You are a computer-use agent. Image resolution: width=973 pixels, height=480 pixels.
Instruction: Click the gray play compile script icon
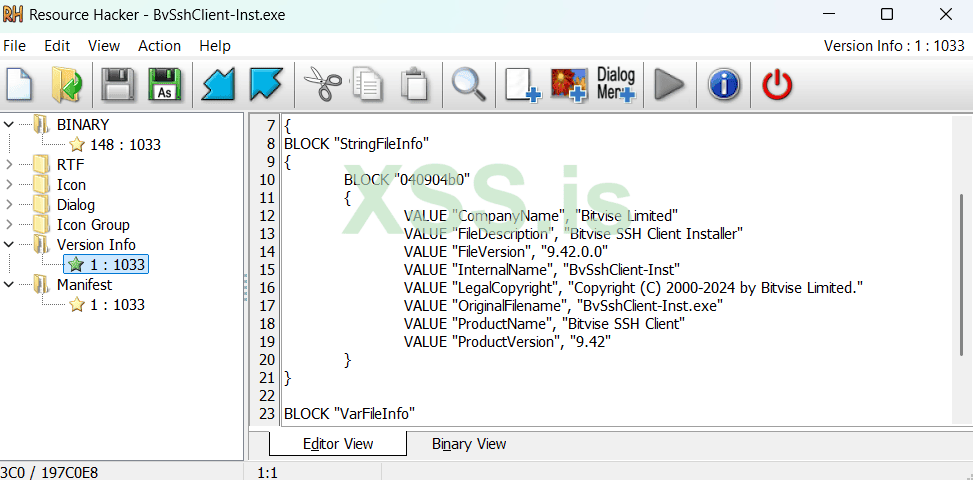(x=669, y=84)
